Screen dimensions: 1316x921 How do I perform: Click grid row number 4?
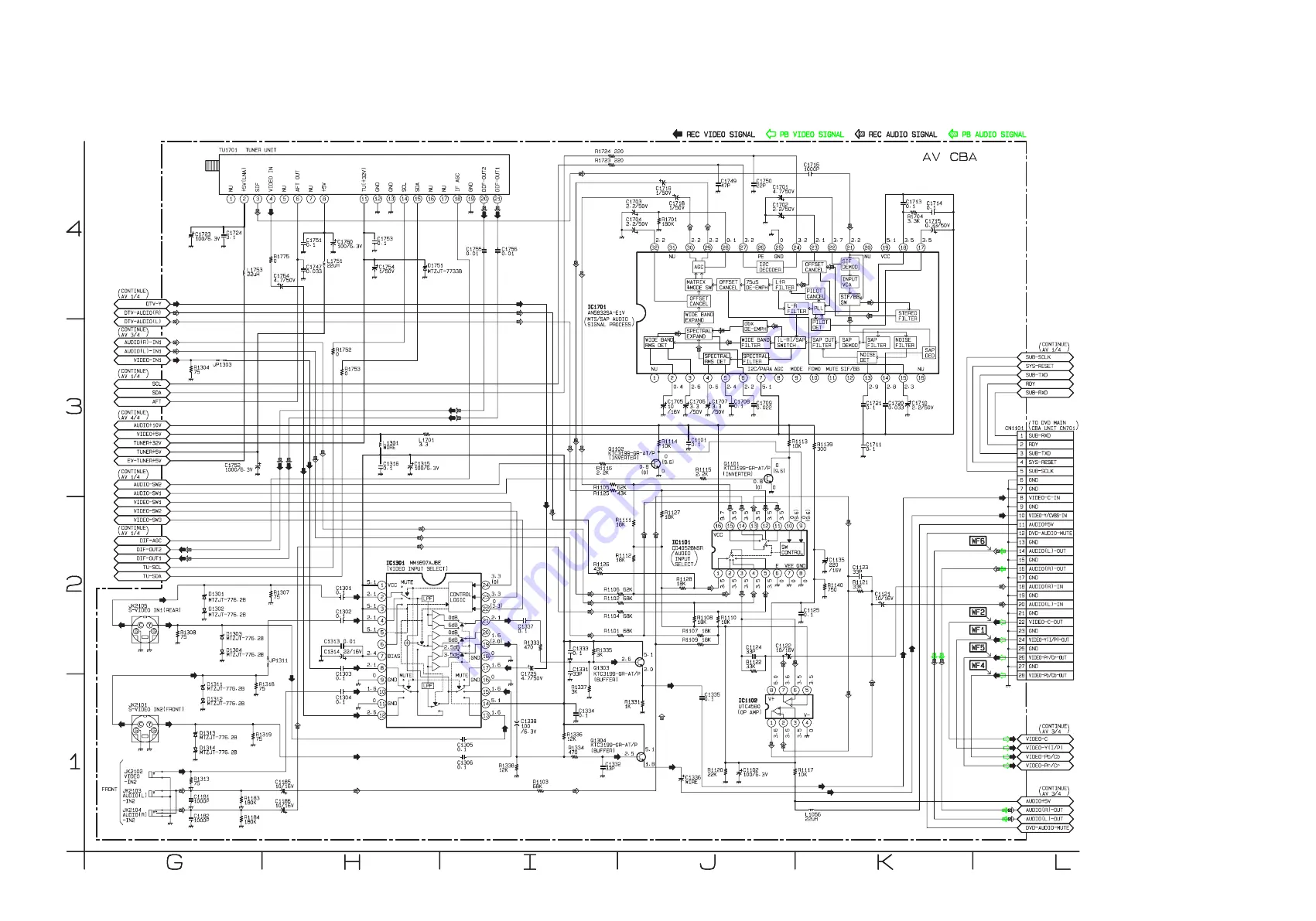(74, 228)
